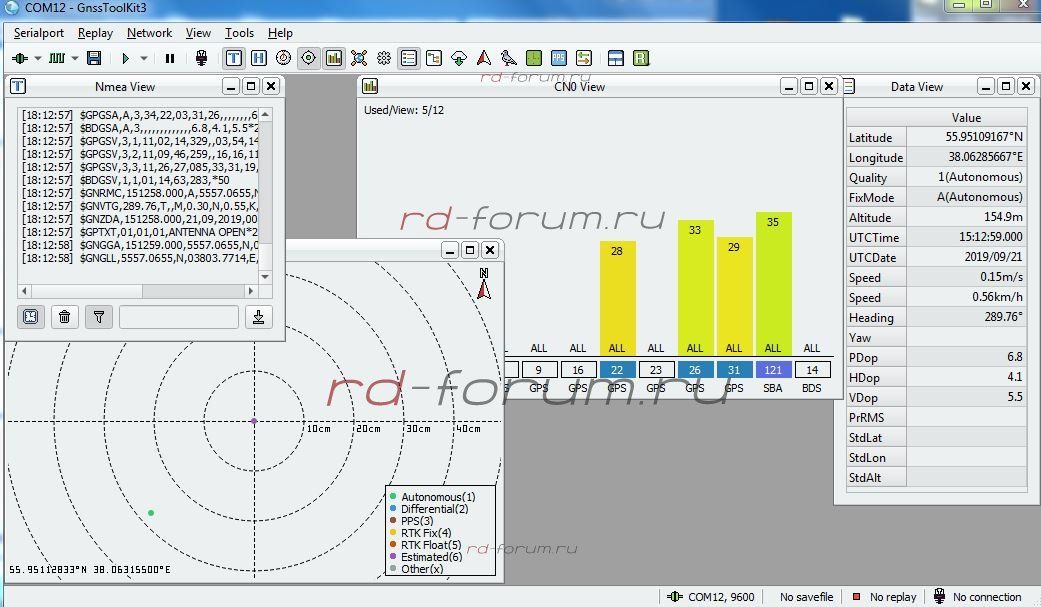Click the Longitude value in Data View

(x=985, y=157)
